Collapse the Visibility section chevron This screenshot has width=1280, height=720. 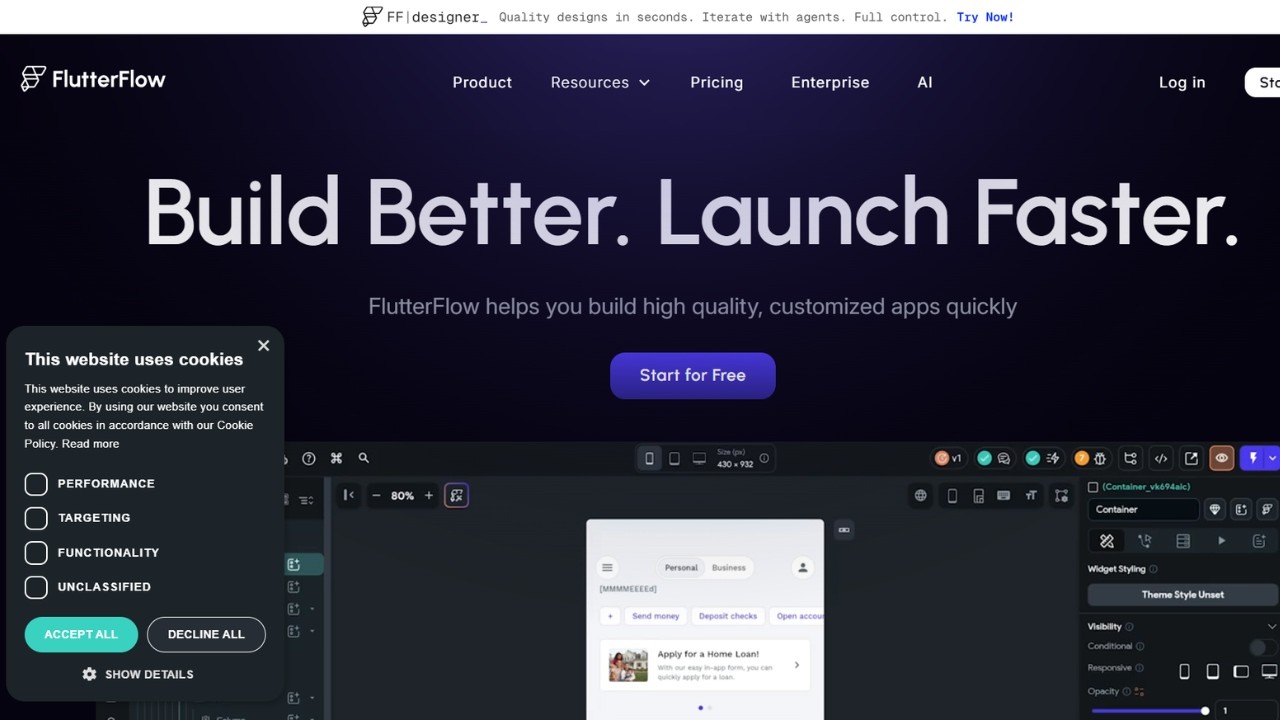coord(1271,626)
